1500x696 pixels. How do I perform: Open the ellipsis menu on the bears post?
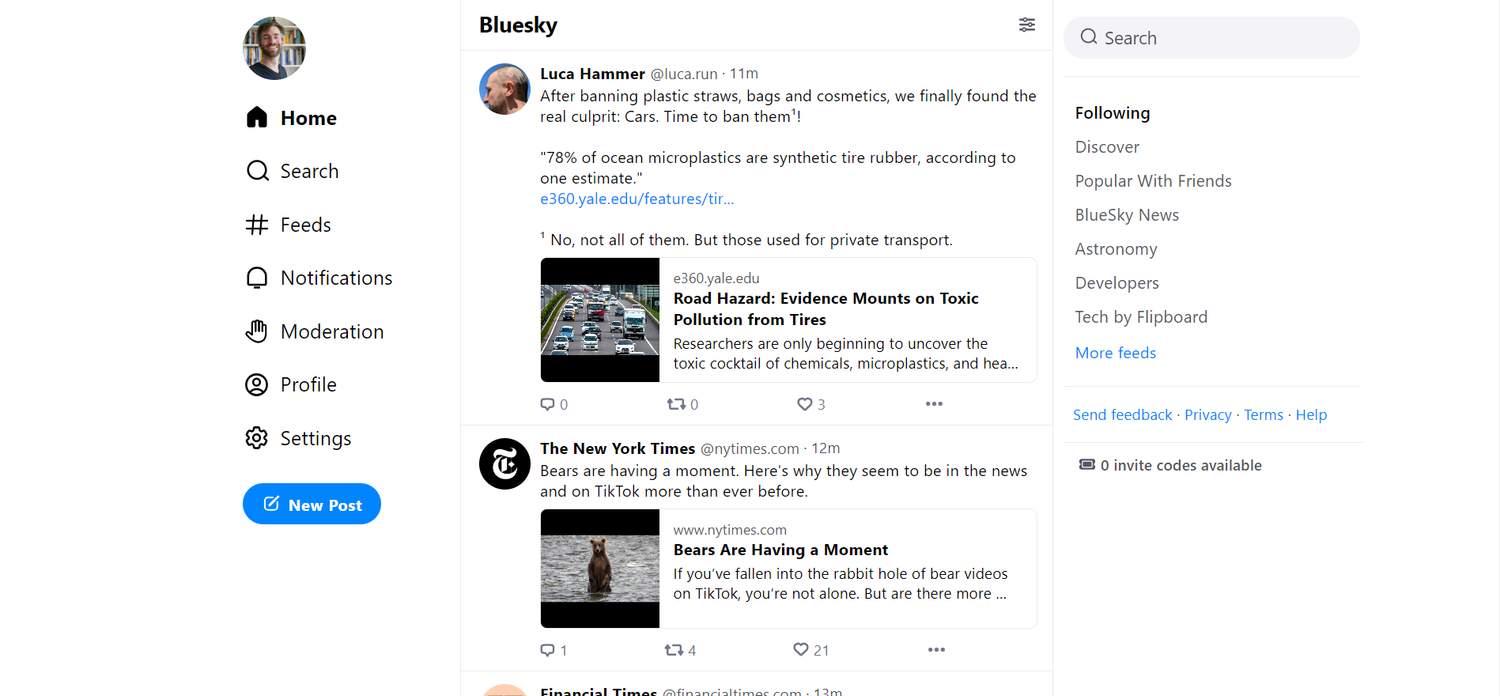[x=936, y=649]
